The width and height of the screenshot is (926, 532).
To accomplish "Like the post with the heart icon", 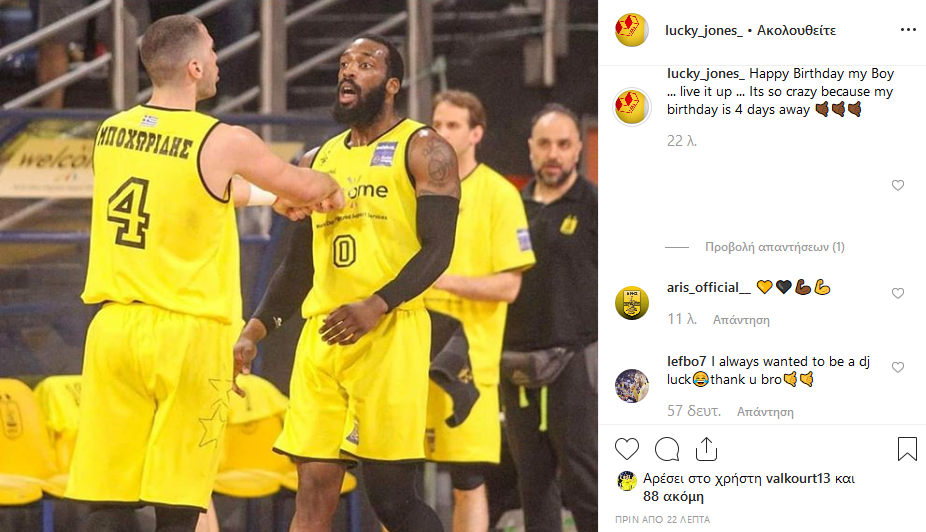I will point(627,449).
